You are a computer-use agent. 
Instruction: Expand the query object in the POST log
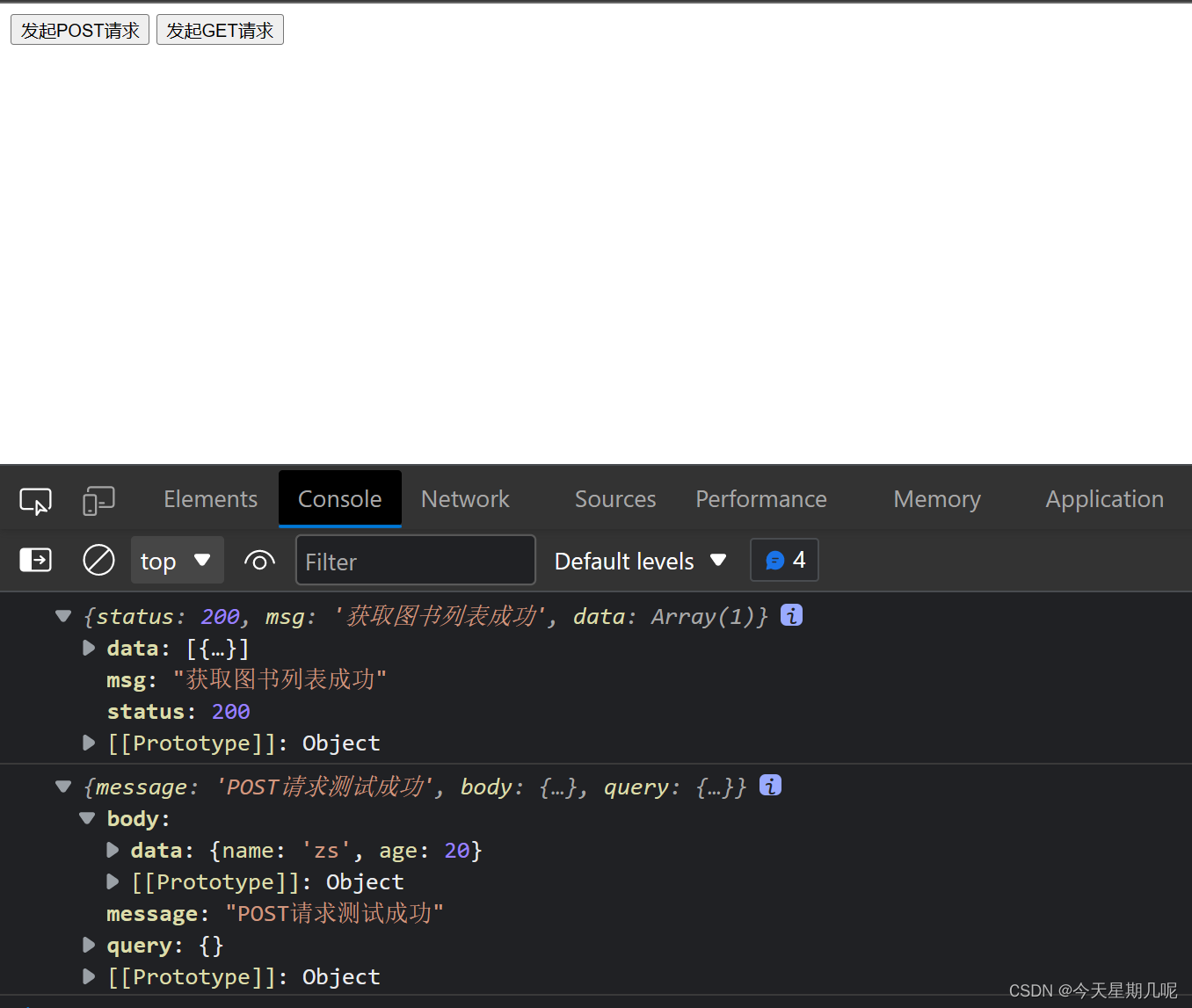tap(88, 945)
